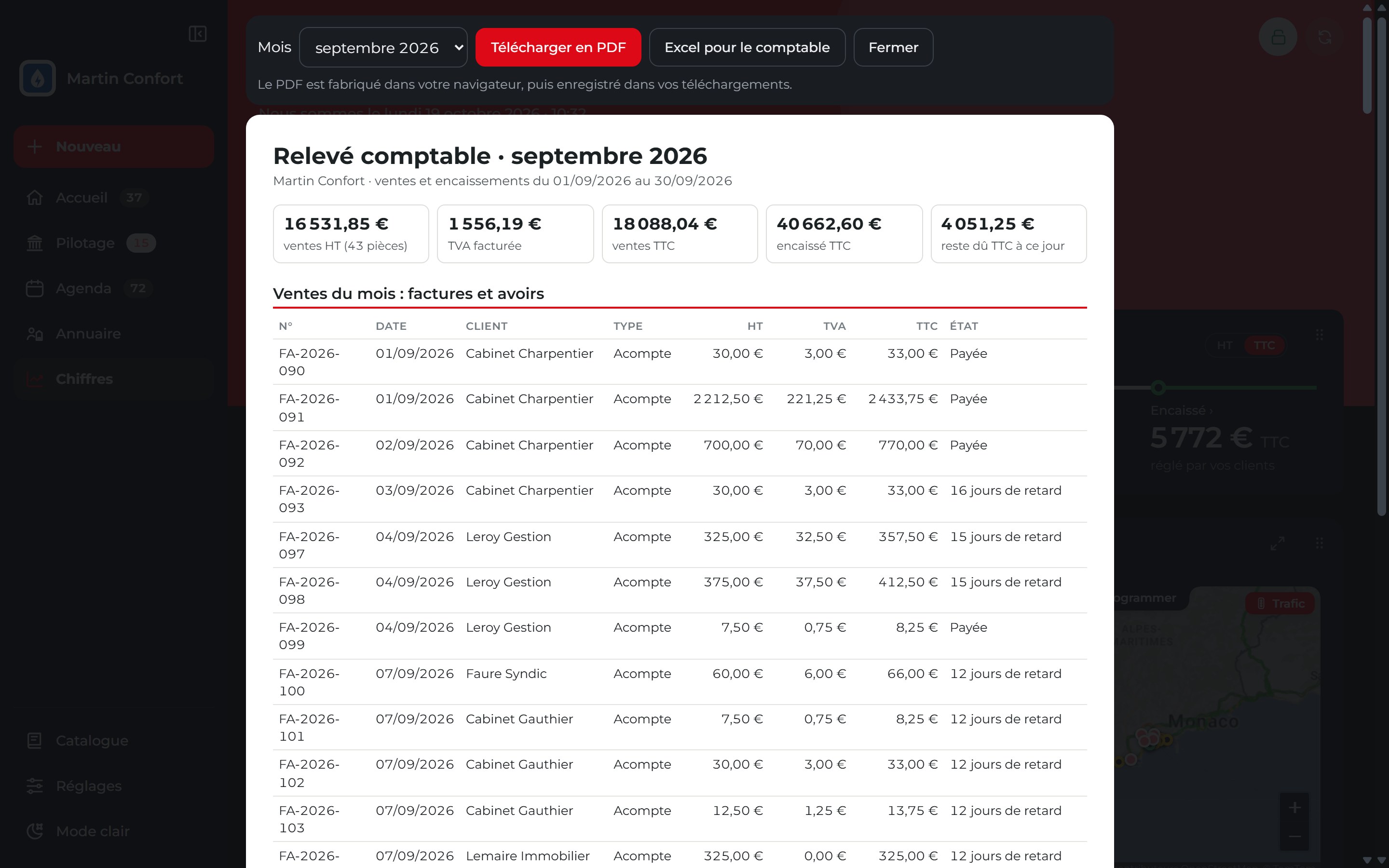Collapse the sidebar with the panel icon
This screenshot has width=1389, height=868.
pyautogui.click(x=197, y=34)
